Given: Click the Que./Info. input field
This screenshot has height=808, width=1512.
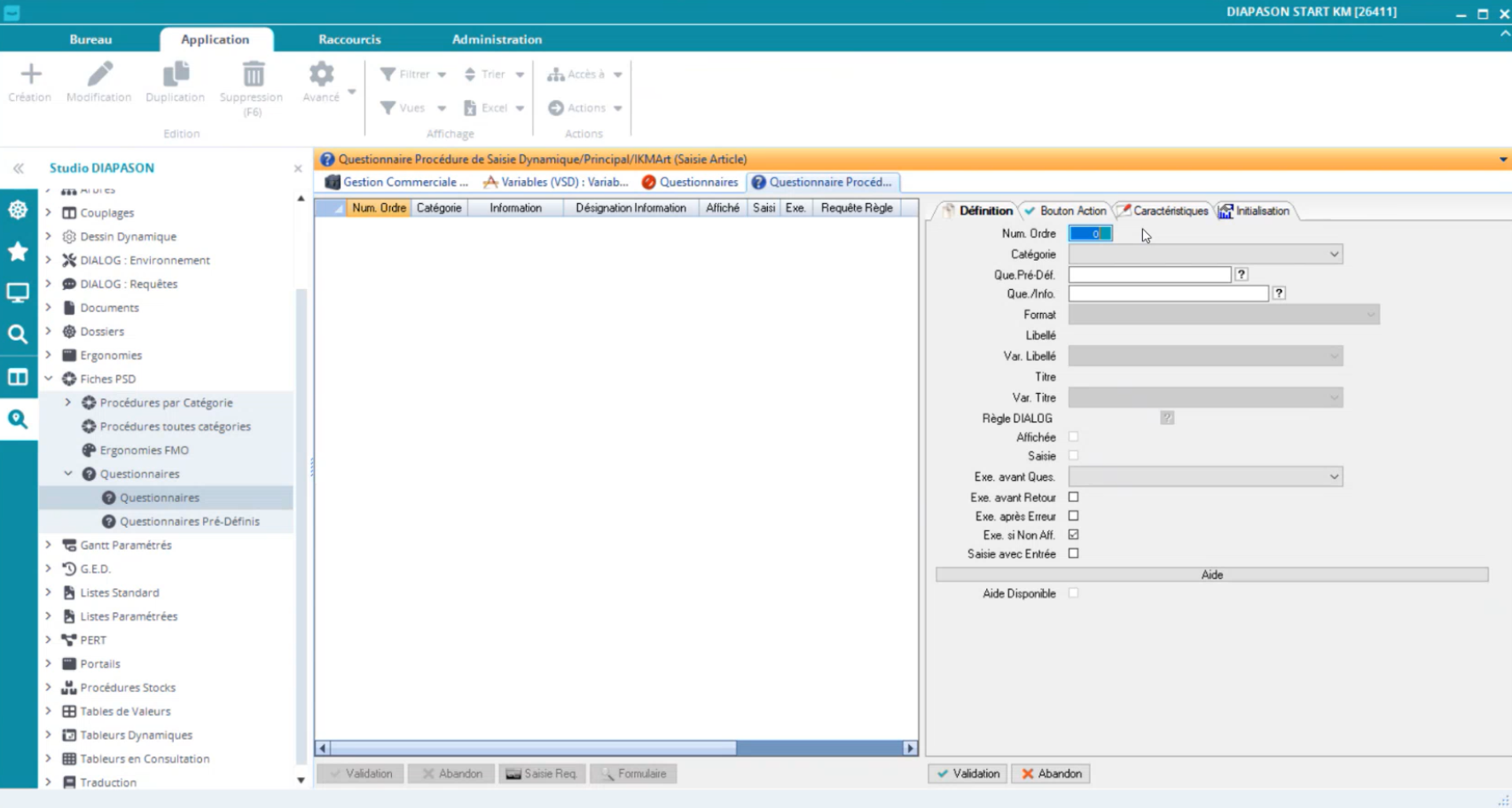Looking at the screenshot, I should (1168, 294).
